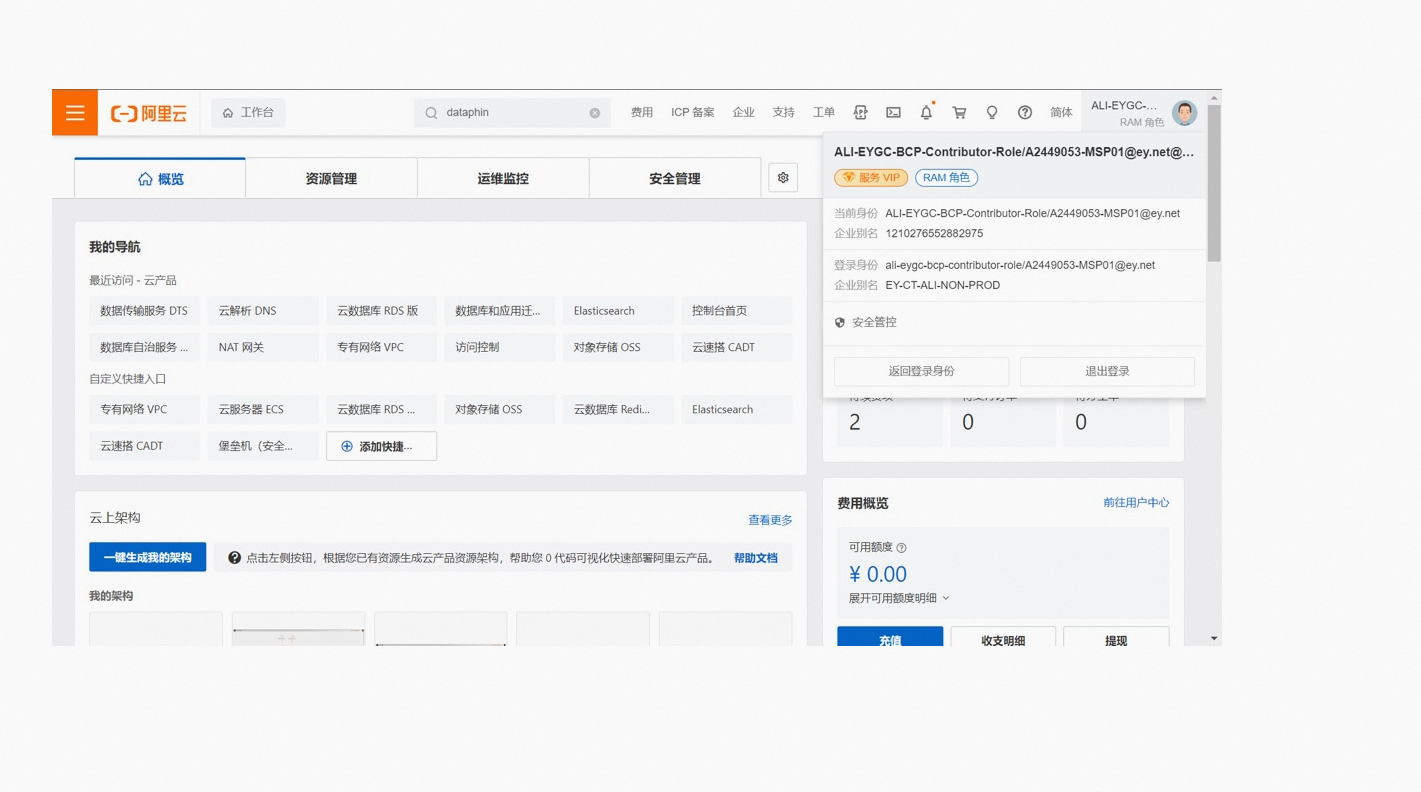Open the 工单 menu
The image size is (1421, 792).
click(824, 113)
